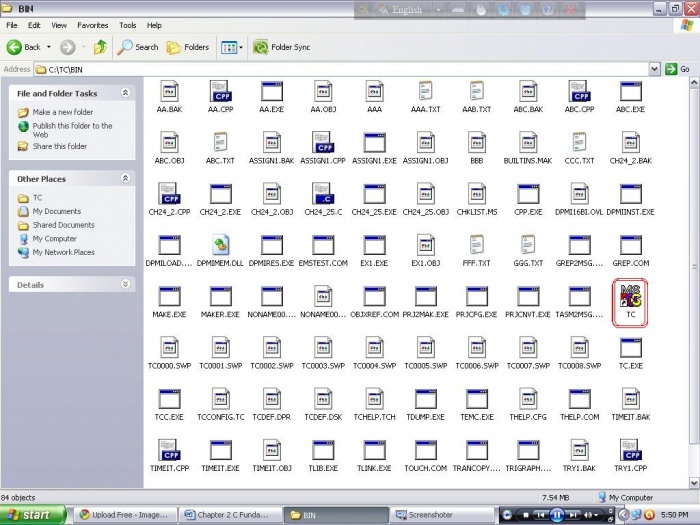Select the TC.EXE file icon
This screenshot has width=700, height=525.
(630, 347)
